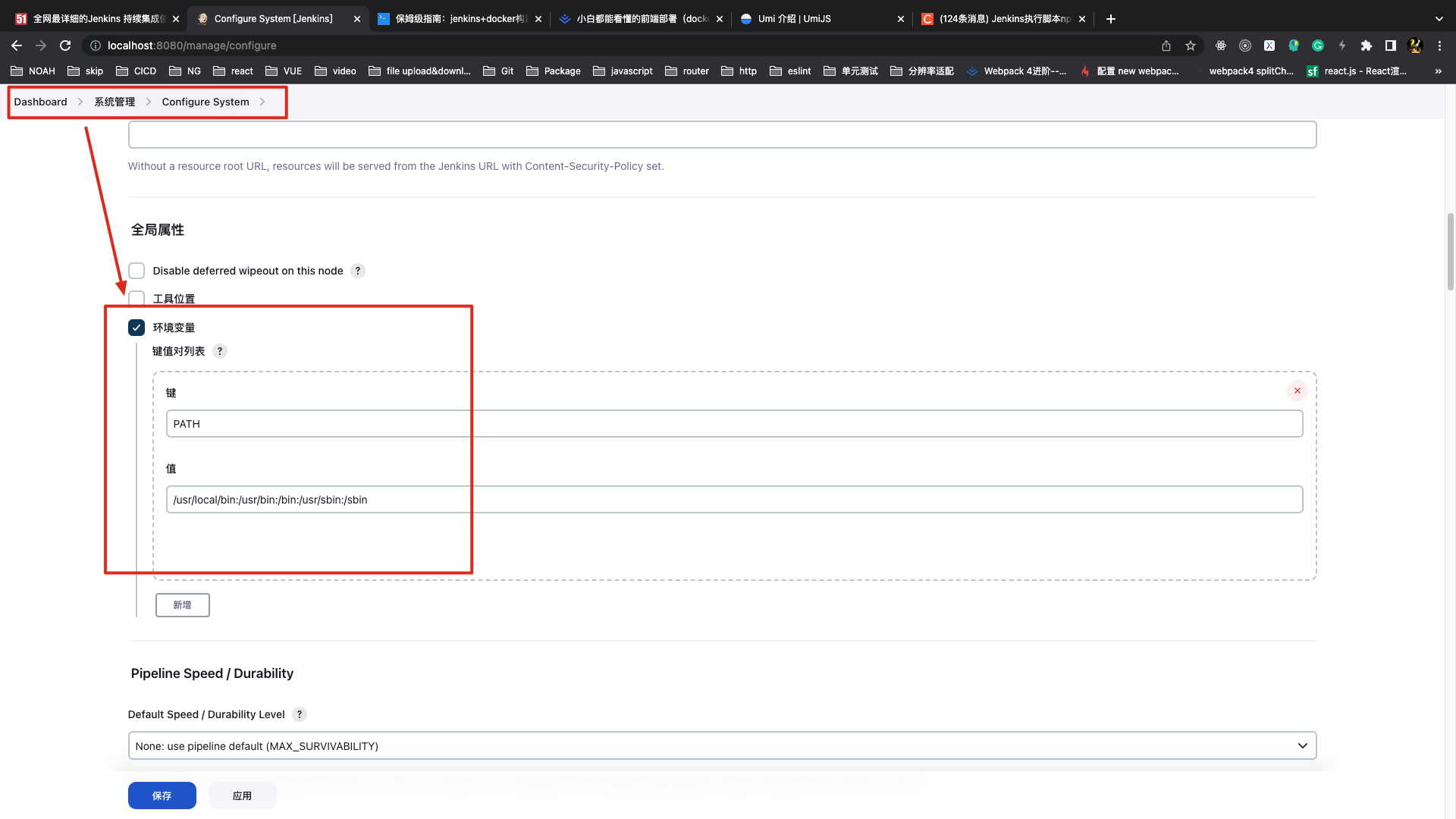Expand chevron after Configure System breadcrumb
This screenshot has width=1456, height=819.
[262, 102]
